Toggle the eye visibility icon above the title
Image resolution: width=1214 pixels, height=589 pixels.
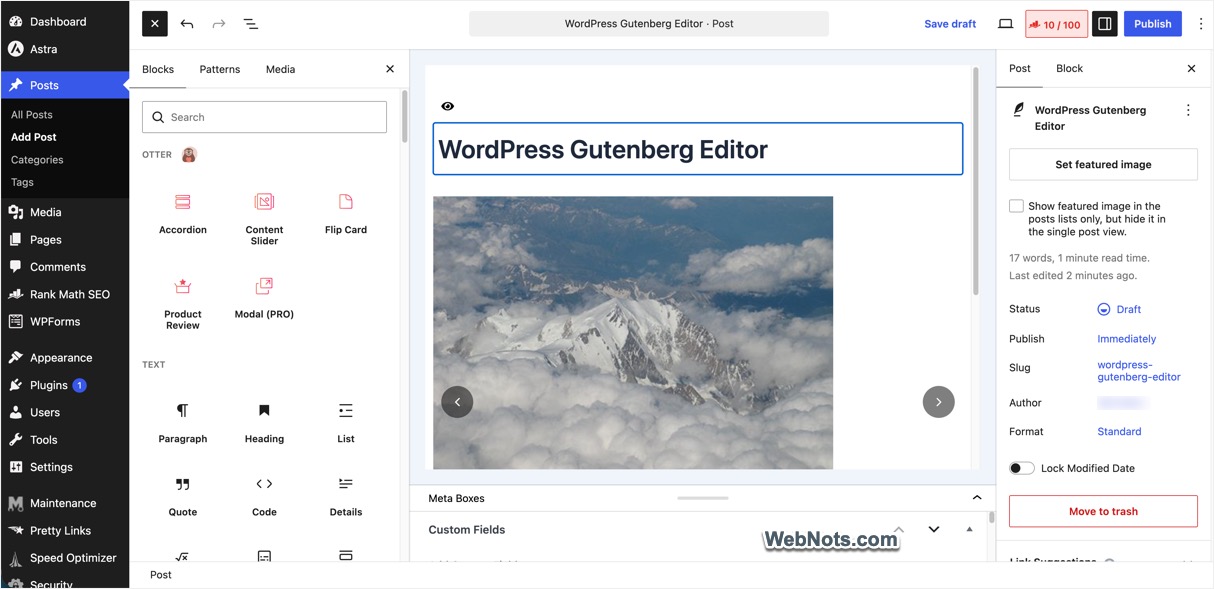point(447,106)
